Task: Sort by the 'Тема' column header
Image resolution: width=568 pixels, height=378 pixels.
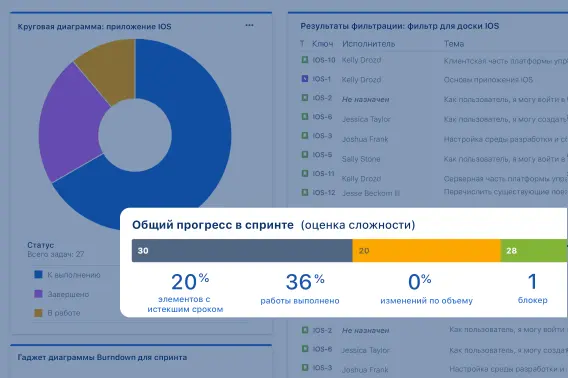Action: coord(454,44)
